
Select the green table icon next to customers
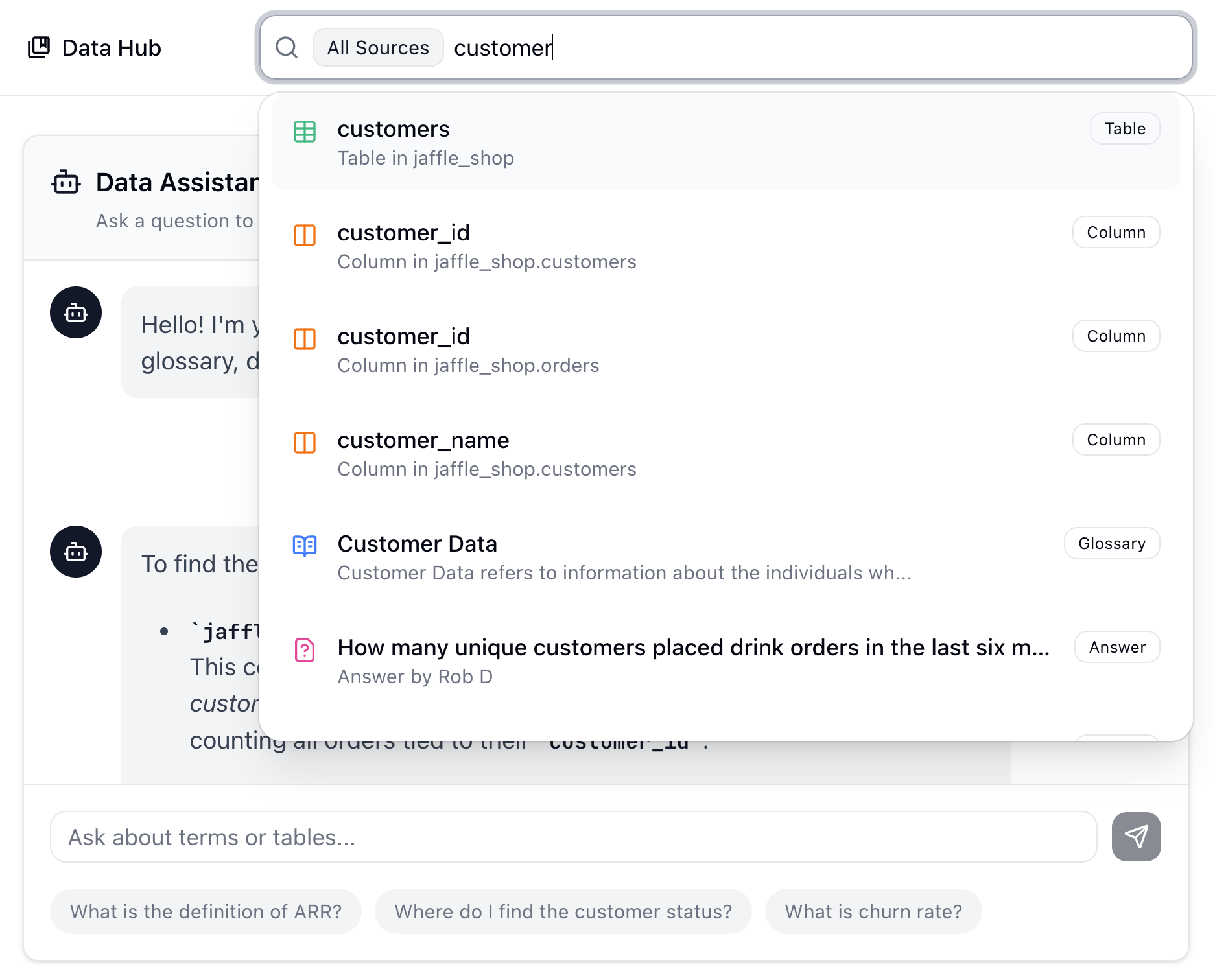coord(304,132)
